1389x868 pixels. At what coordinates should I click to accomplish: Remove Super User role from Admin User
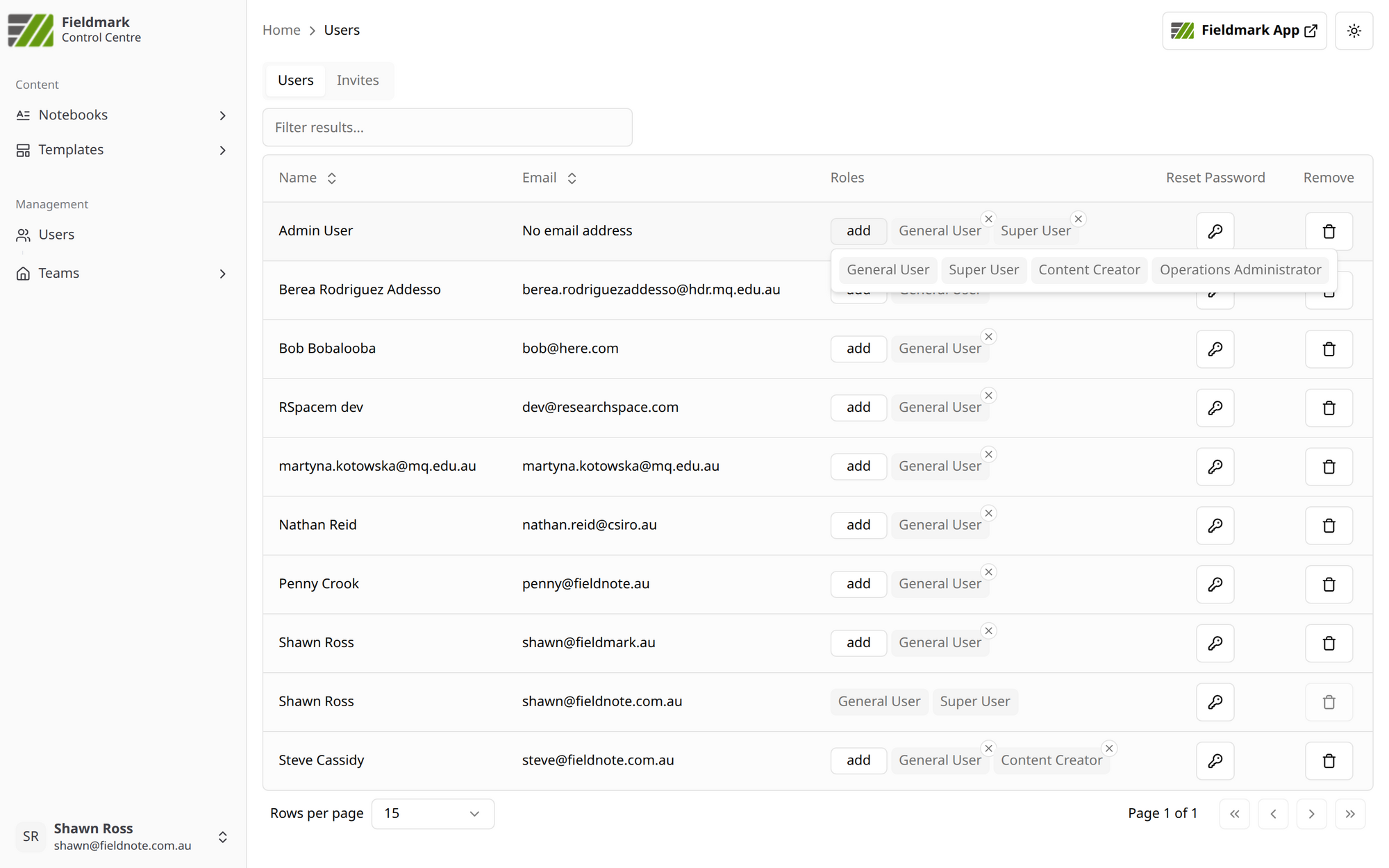click(x=1078, y=219)
